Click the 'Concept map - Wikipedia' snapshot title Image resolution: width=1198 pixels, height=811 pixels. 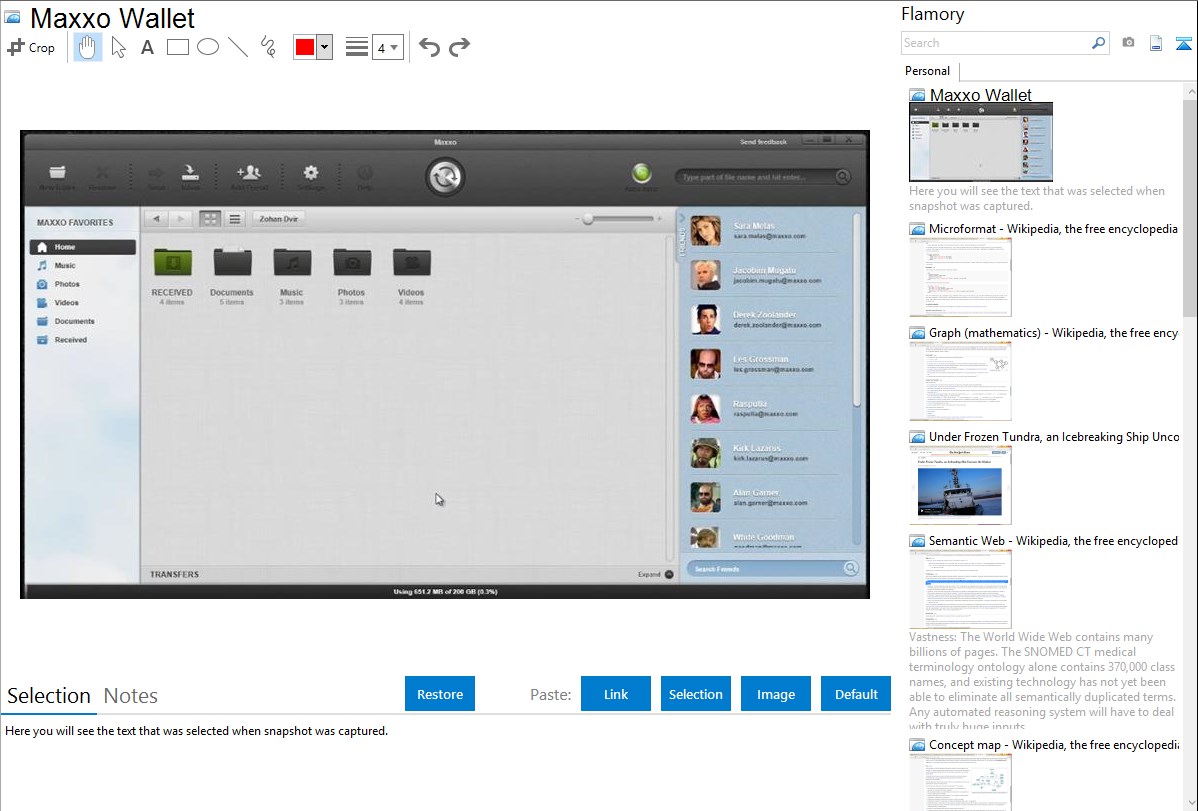1054,745
